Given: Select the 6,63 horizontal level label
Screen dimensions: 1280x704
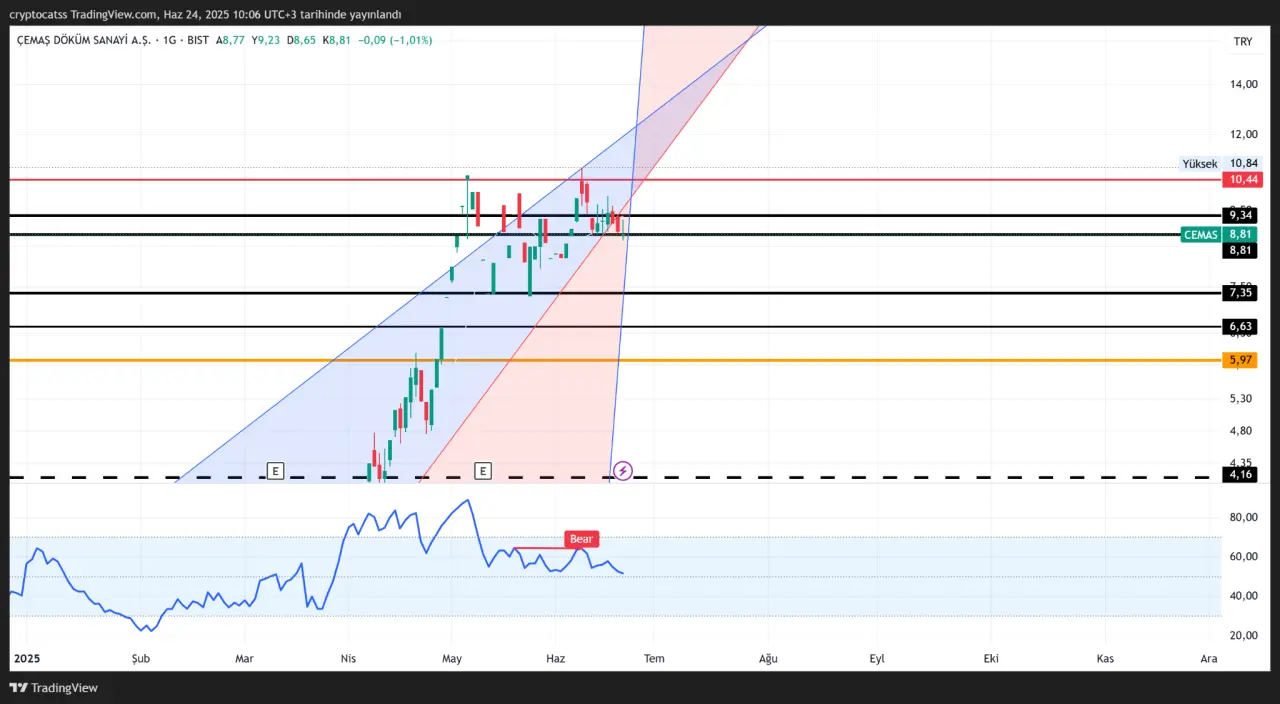Looking at the screenshot, I should 1241,327.
